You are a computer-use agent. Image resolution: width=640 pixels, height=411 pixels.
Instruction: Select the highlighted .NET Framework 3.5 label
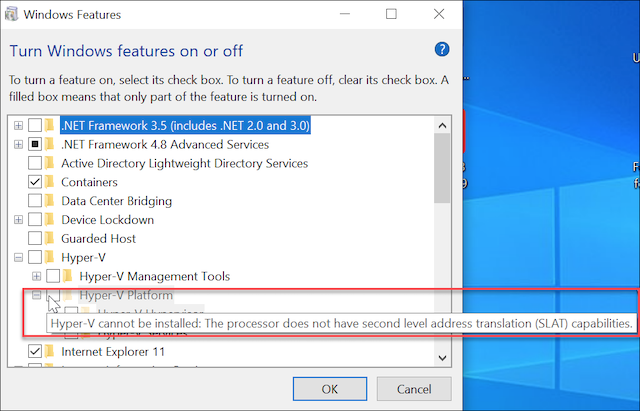[185, 125]
